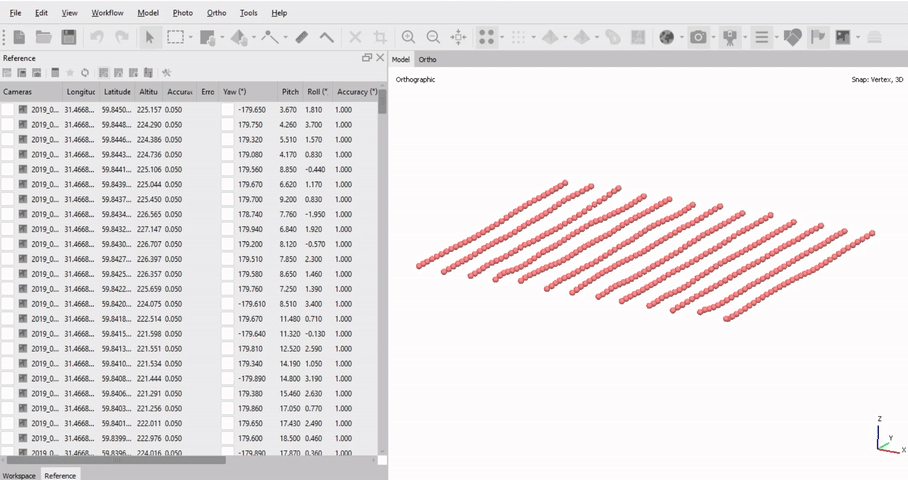Open the Point Cloud view dropdown arrow

(502, 38)
